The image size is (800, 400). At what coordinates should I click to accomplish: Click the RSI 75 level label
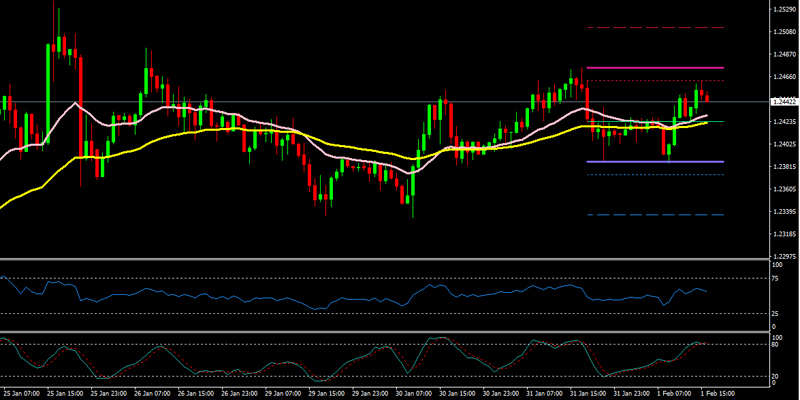point(775,278)
